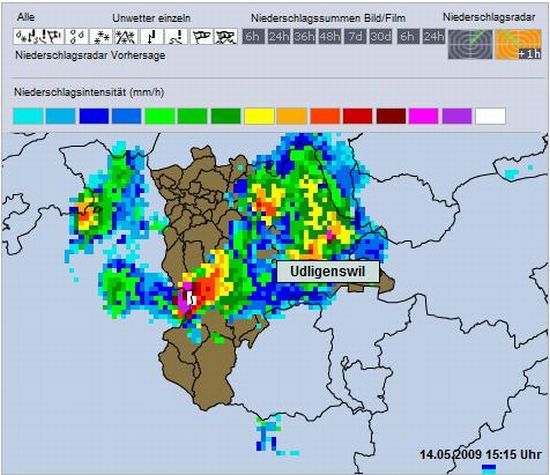
Task: Play the second 6h precipitation film
Action: click(x=408, y=36)
